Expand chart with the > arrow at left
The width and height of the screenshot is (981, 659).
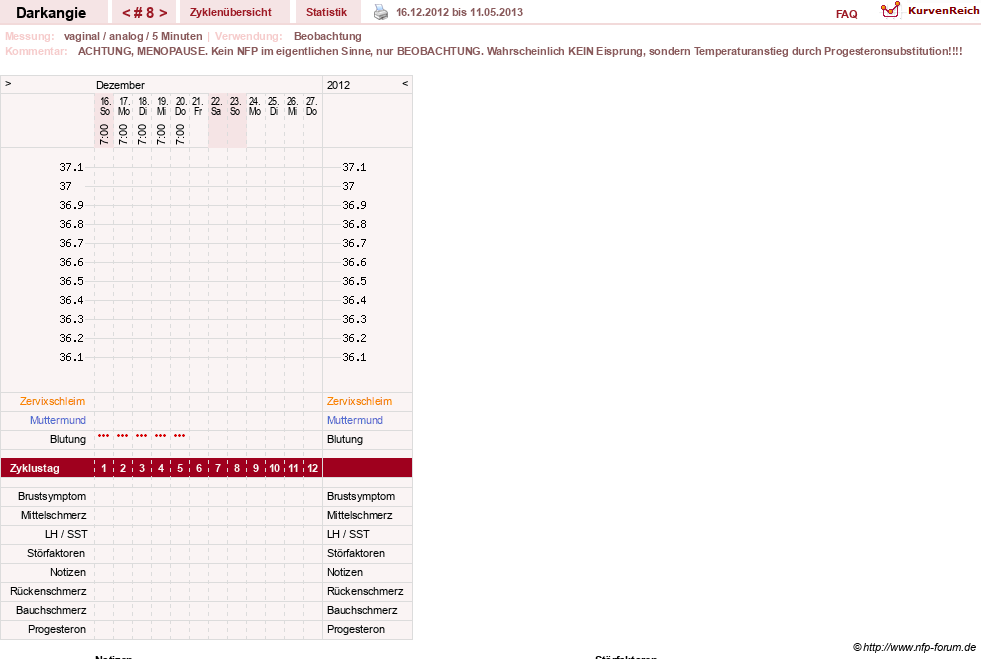point(8,83)
